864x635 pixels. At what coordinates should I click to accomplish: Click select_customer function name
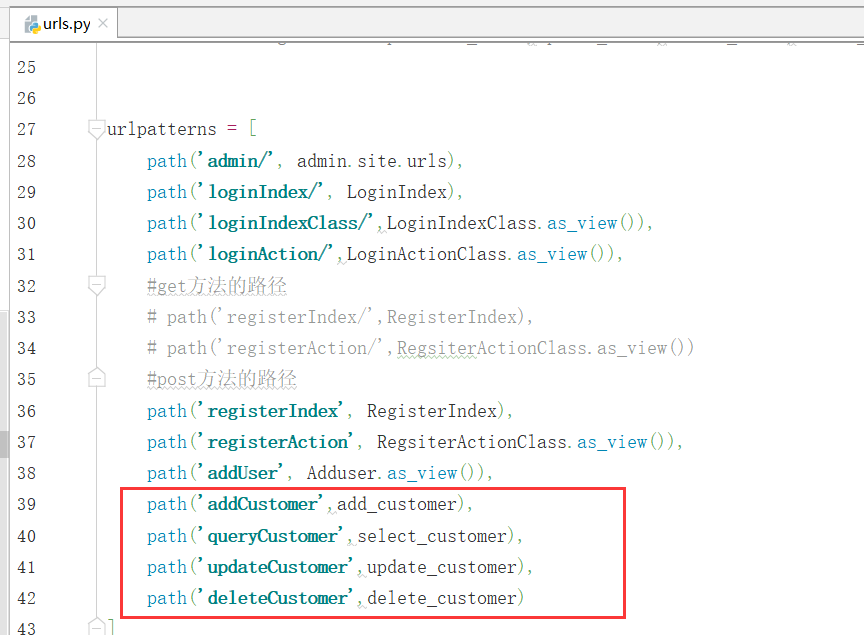(432, 536)
